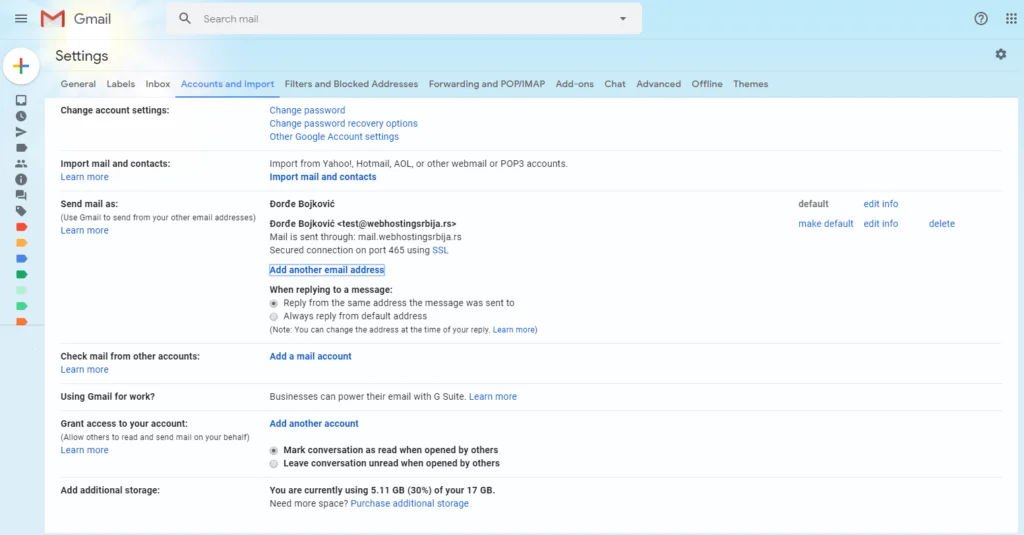Click Import mail and contacts link
1024x535 pixels.
[x=323, y=176]
